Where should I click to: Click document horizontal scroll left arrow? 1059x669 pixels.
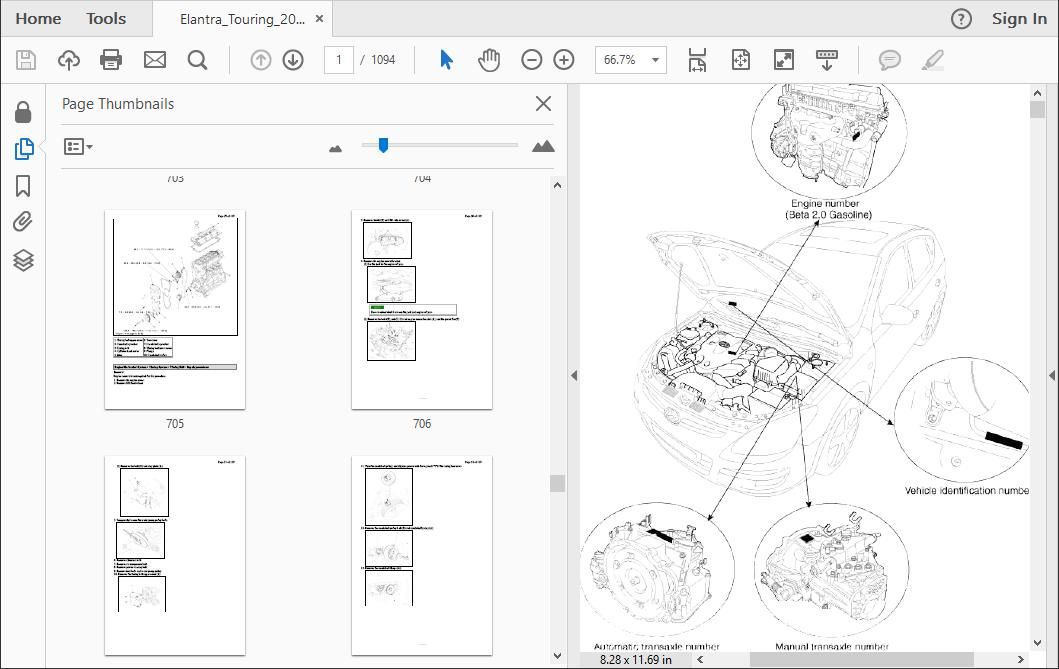point(700,660)
